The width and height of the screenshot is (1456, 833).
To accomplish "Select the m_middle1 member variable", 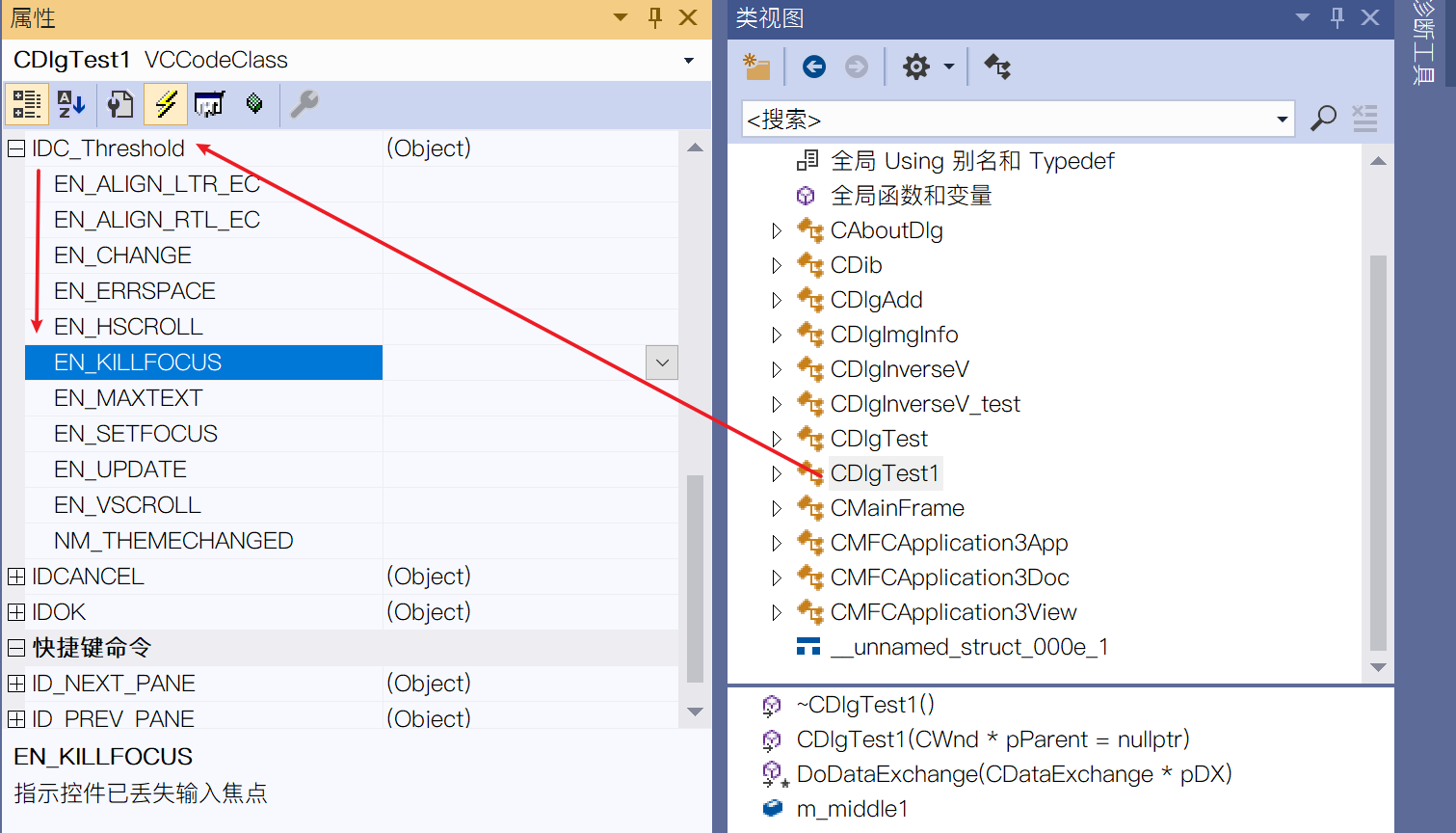I will pos(852,809).
